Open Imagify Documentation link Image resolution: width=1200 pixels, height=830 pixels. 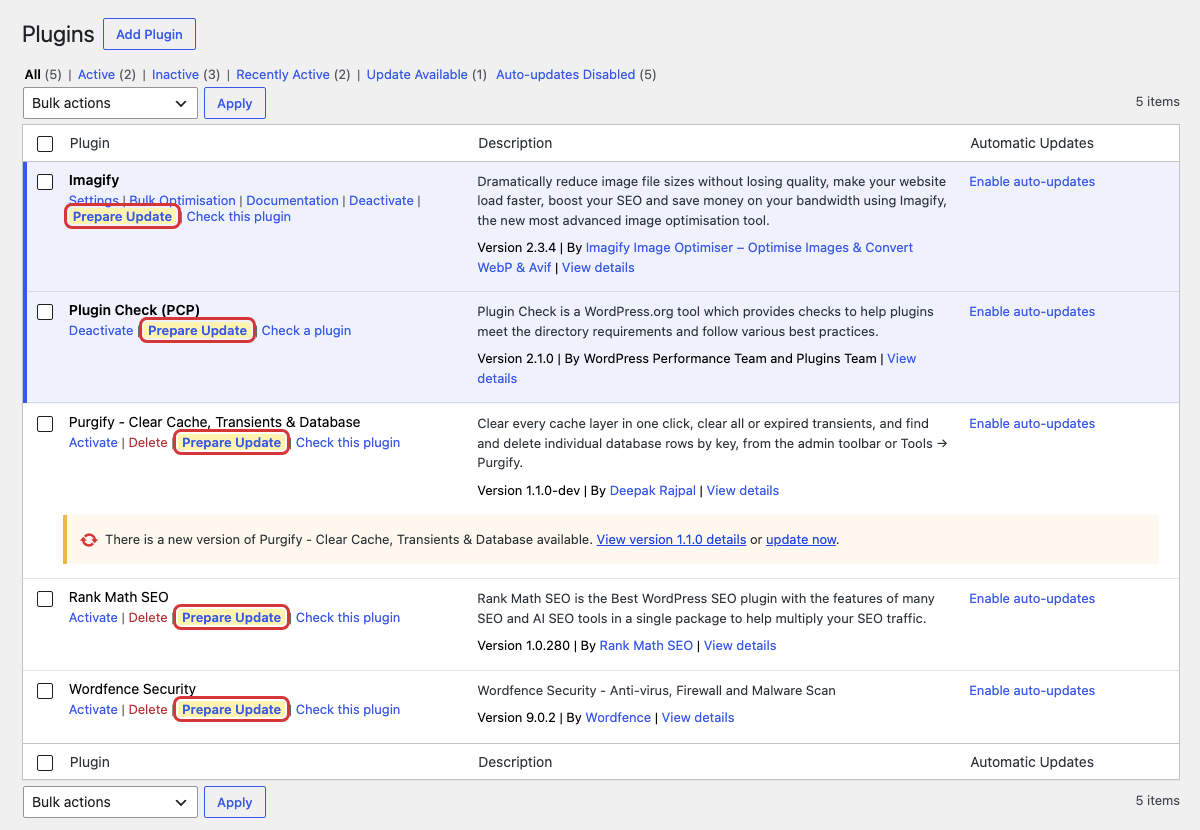(292, 201)
